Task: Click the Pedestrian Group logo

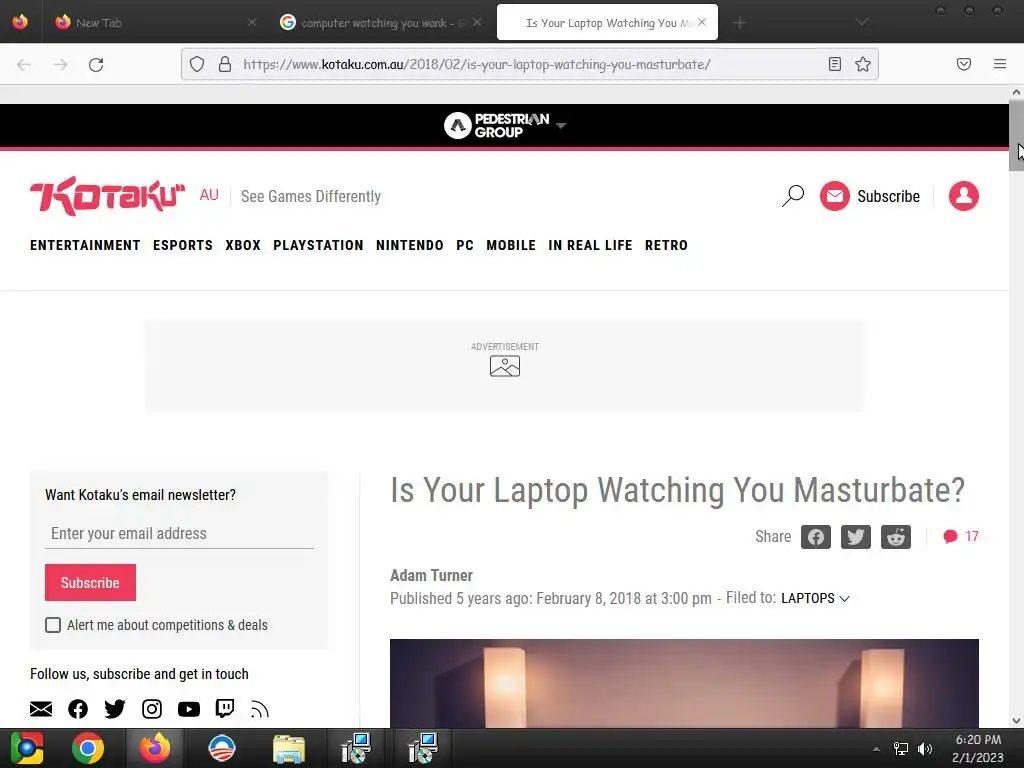Action: click(496, 125)
